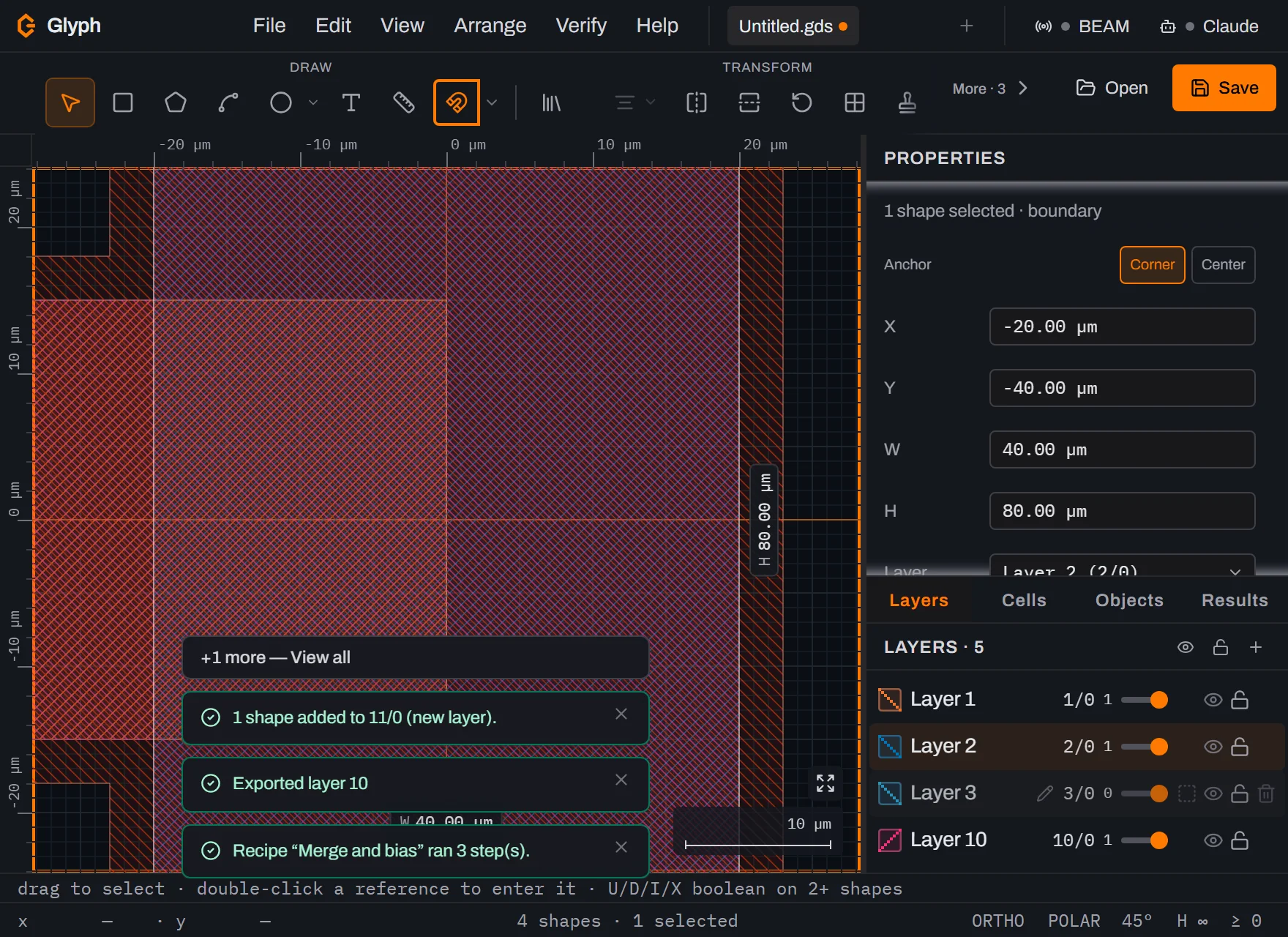
Task: Click the flip vertical transform icon
Action: click(x=749, y=102)
